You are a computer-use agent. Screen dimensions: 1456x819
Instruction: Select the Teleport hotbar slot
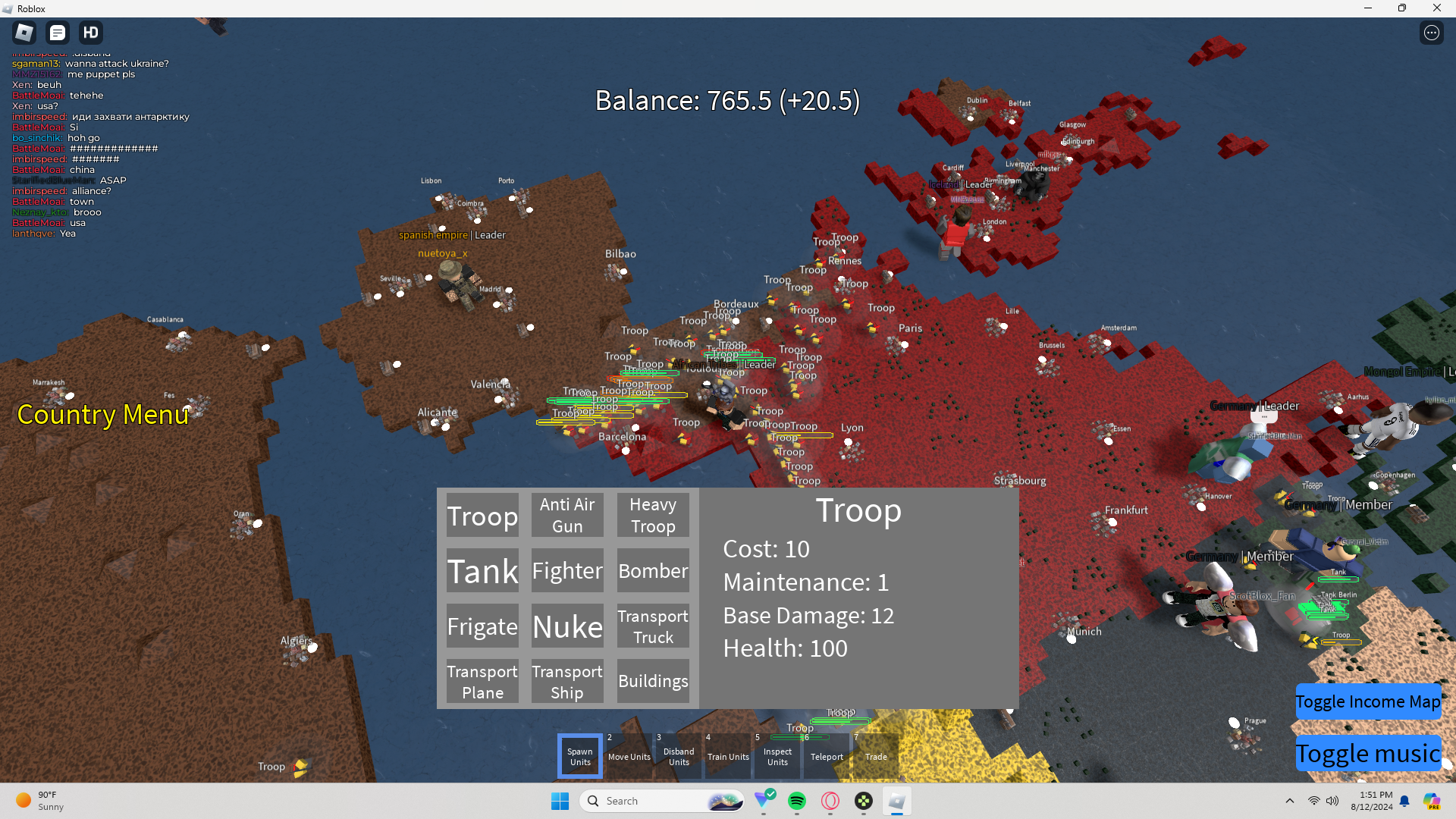pos(826,756)
